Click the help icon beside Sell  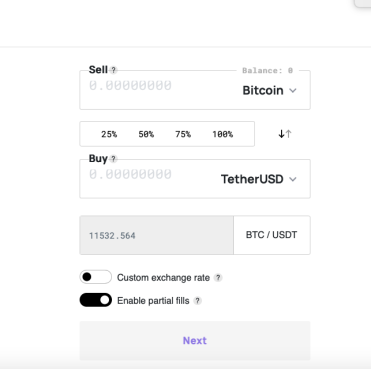113,70
